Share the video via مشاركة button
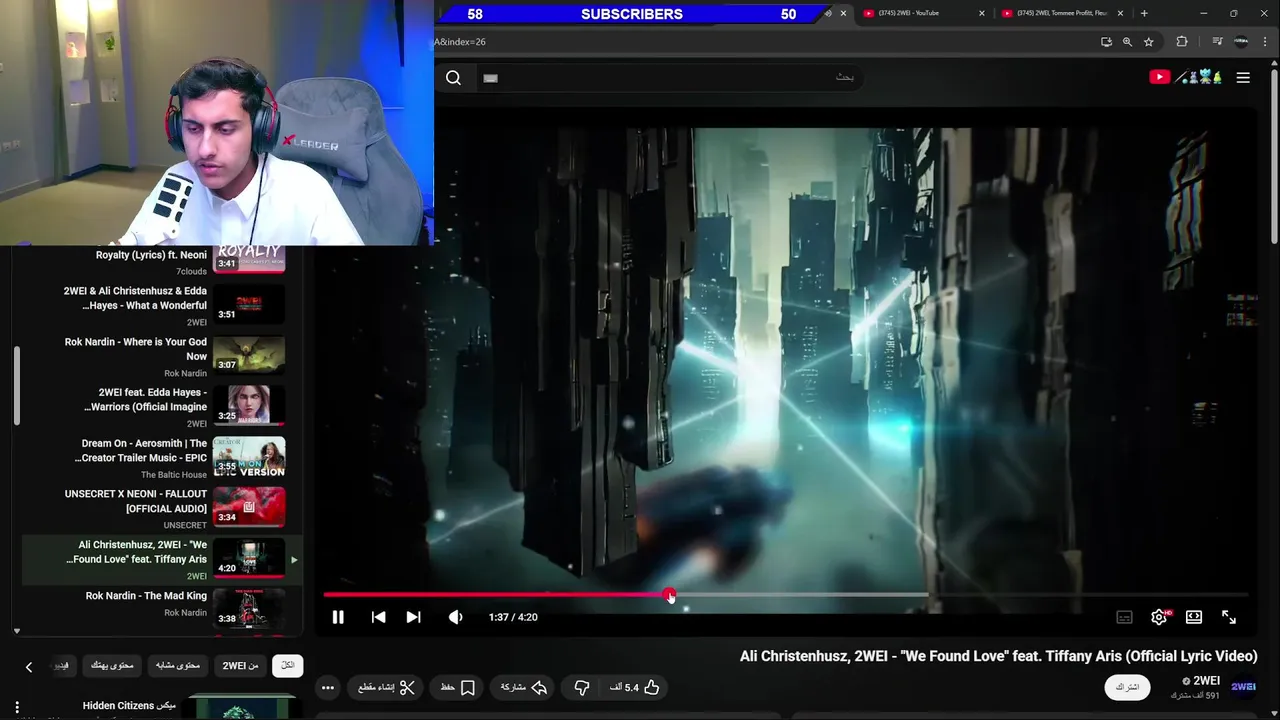Screen dimensions: 1280x720 click(x=524, y=687)
